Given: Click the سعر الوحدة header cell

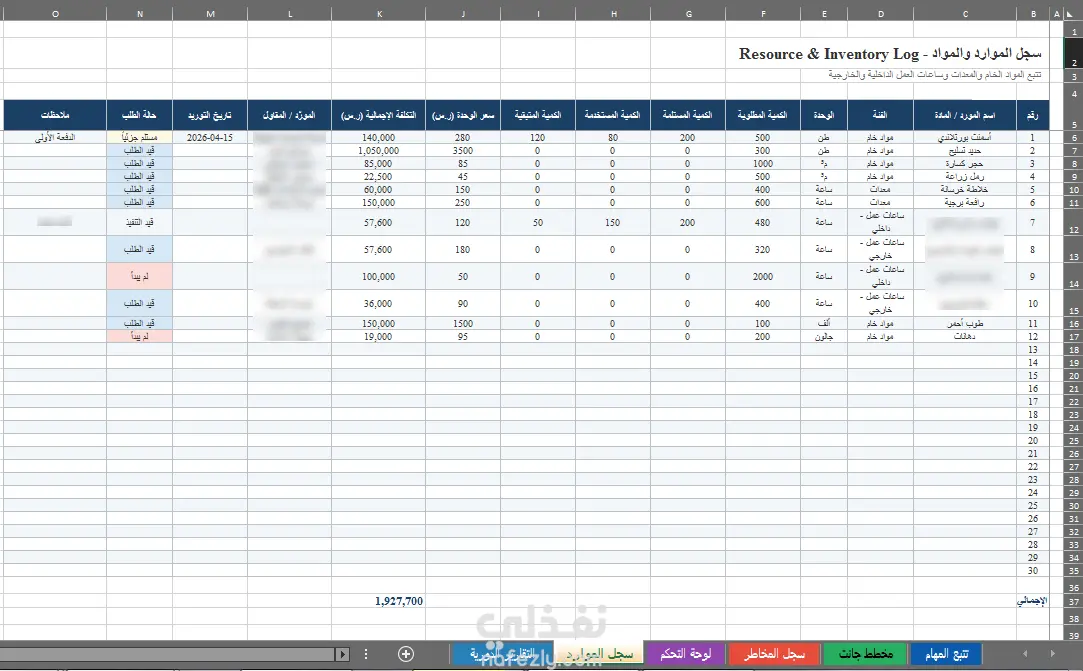Looking at the screenshot, I should (x=463, y=115).
